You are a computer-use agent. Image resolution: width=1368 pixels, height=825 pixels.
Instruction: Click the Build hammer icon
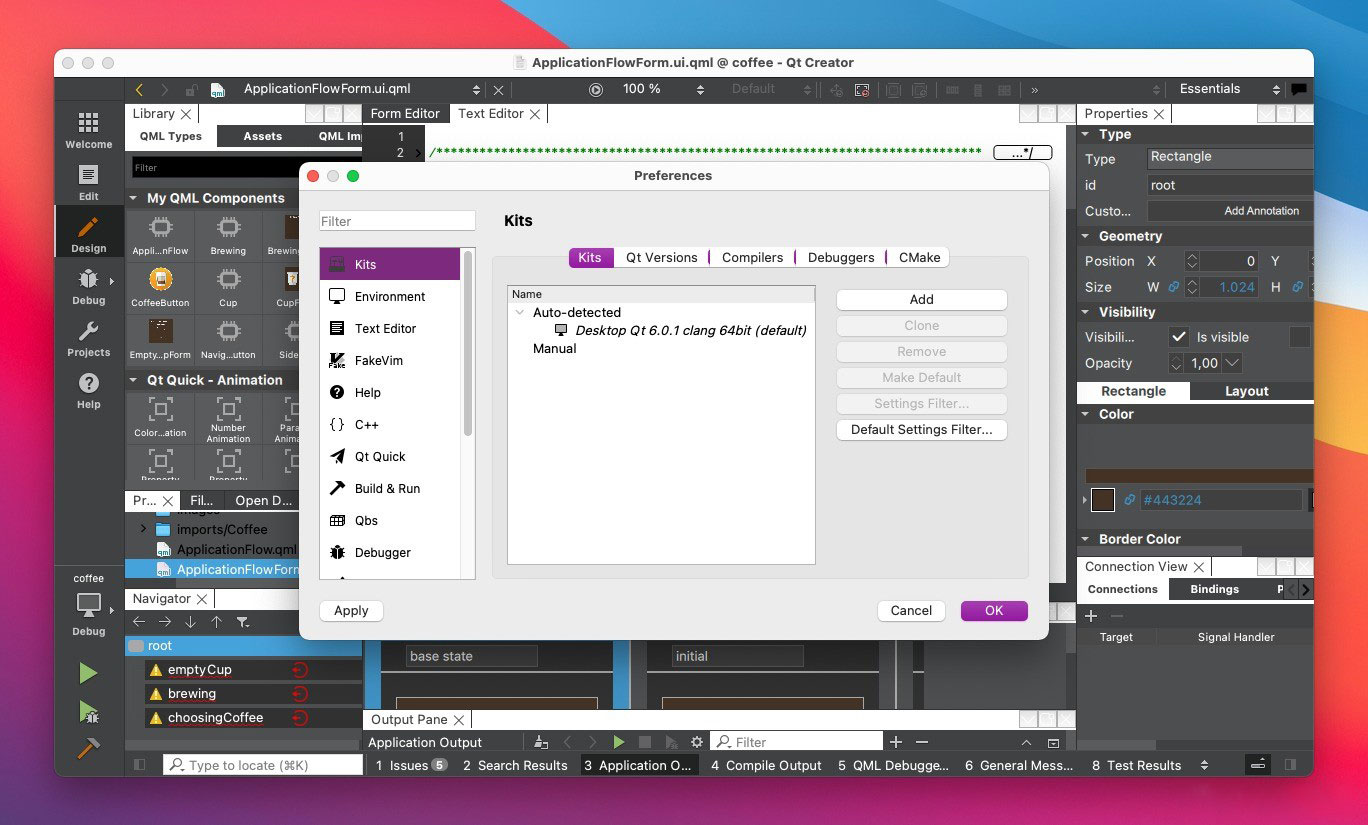click(88, 749)
